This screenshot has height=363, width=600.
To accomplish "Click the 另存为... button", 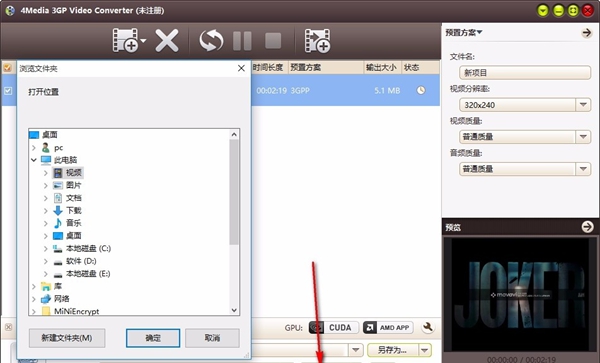I will tap(393, 350).
